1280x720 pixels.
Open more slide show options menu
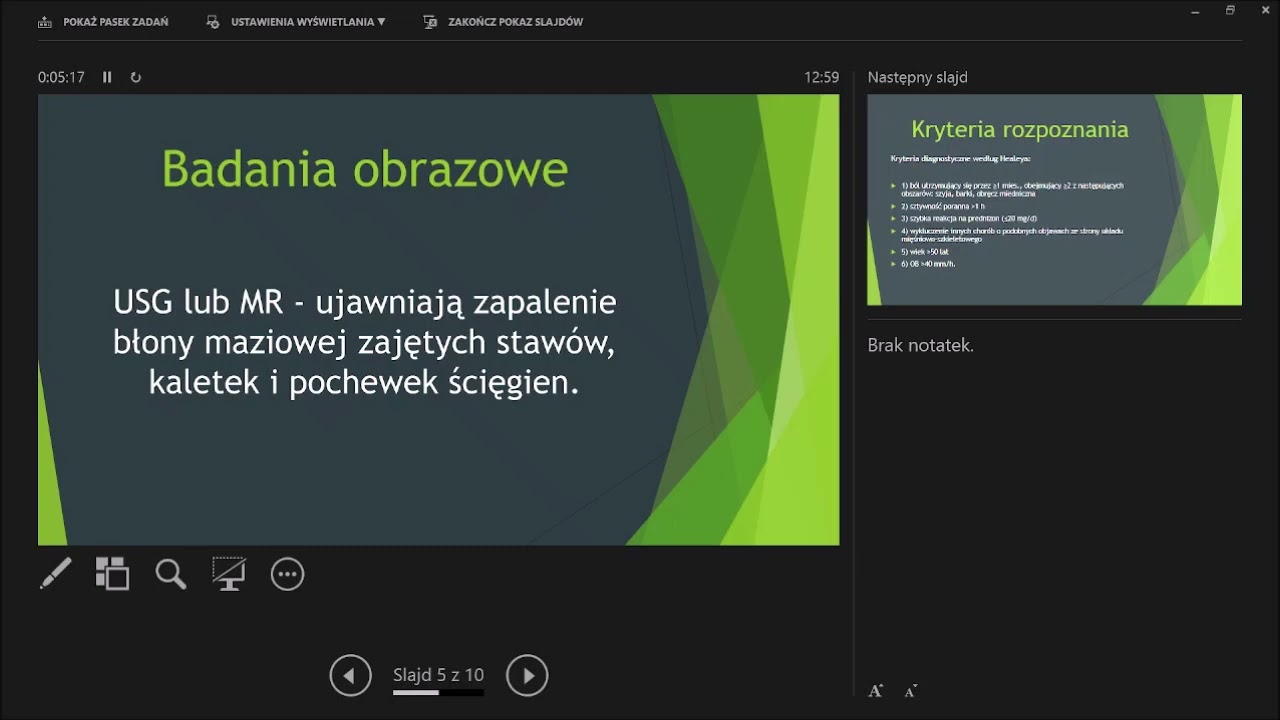click(287, 574)
